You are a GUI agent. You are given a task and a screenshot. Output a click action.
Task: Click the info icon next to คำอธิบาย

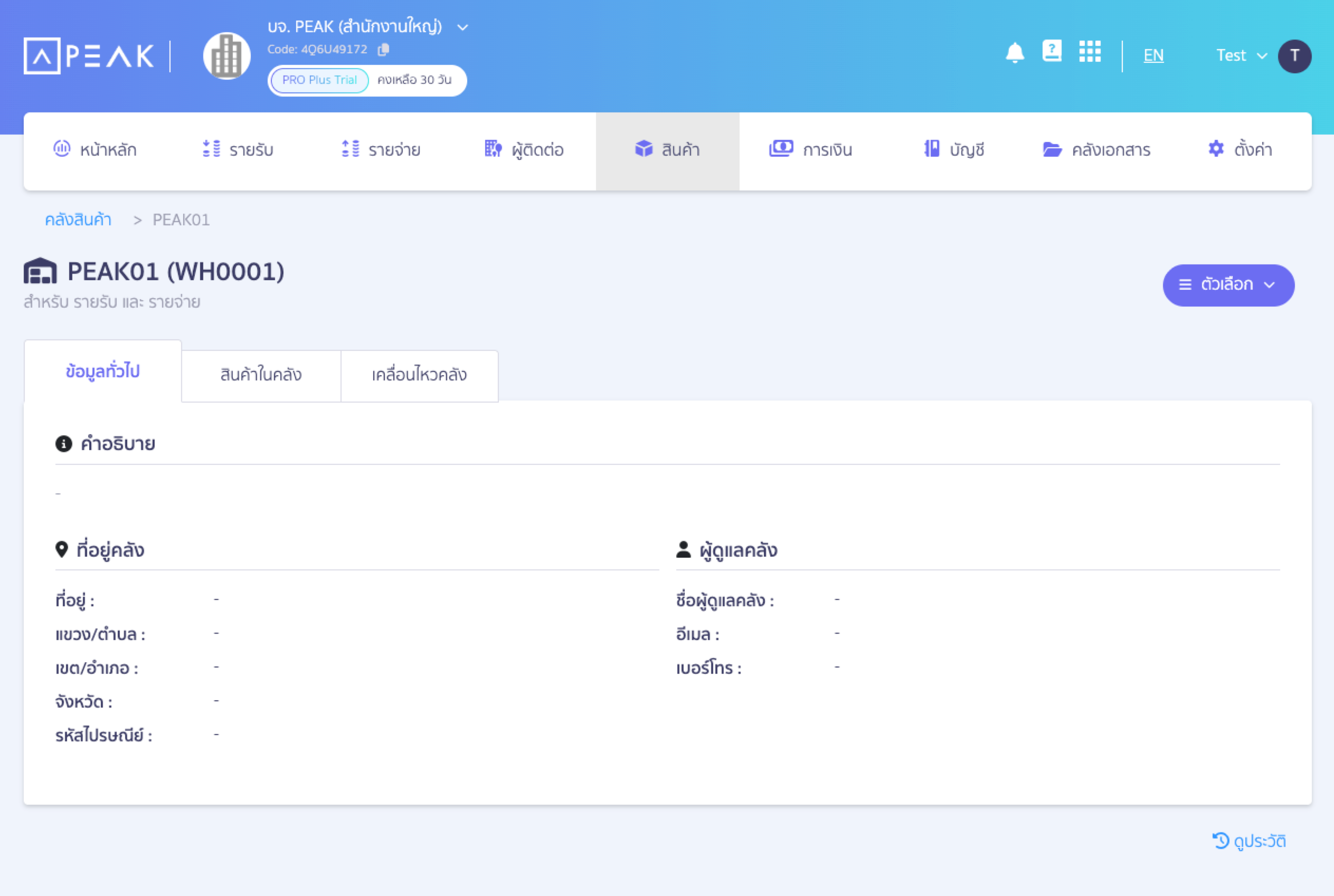(x=63, y=443)
